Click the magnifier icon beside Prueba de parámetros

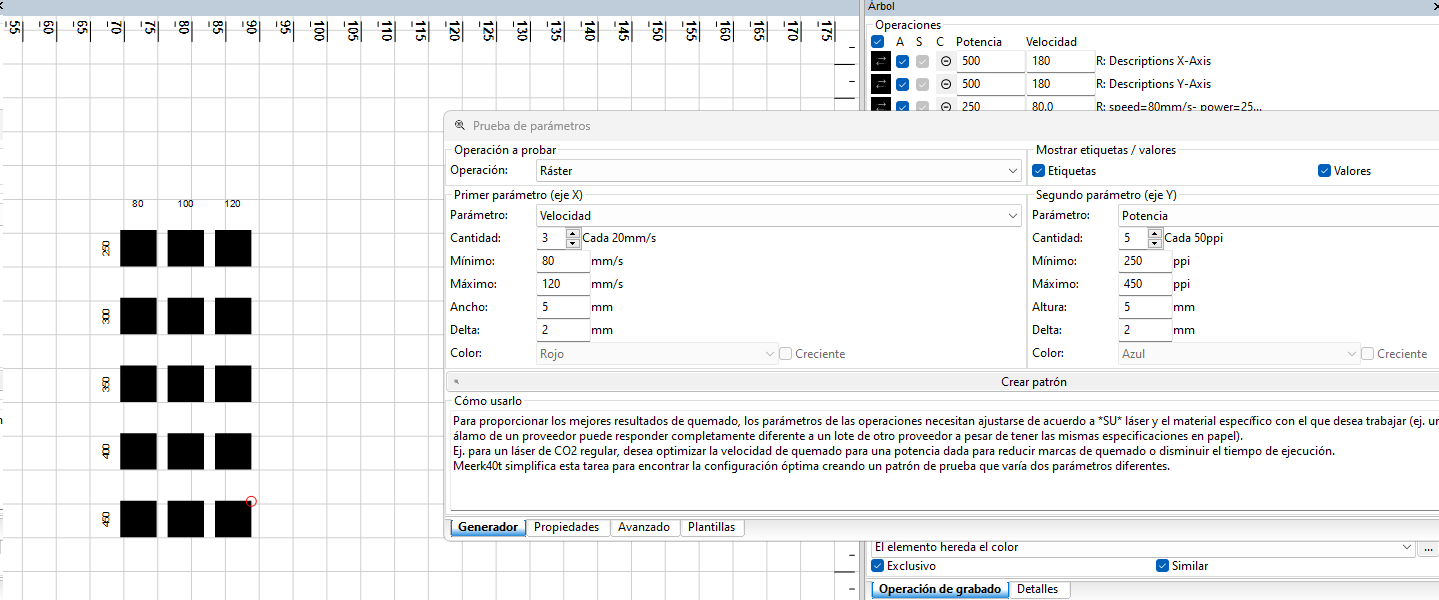[460, 126]
